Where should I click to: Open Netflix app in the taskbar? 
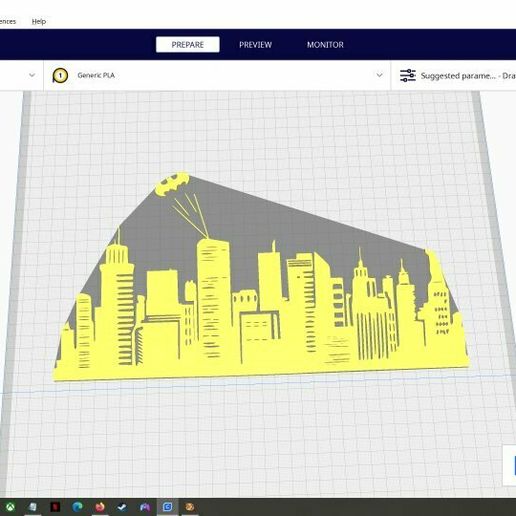click(55, 507)
